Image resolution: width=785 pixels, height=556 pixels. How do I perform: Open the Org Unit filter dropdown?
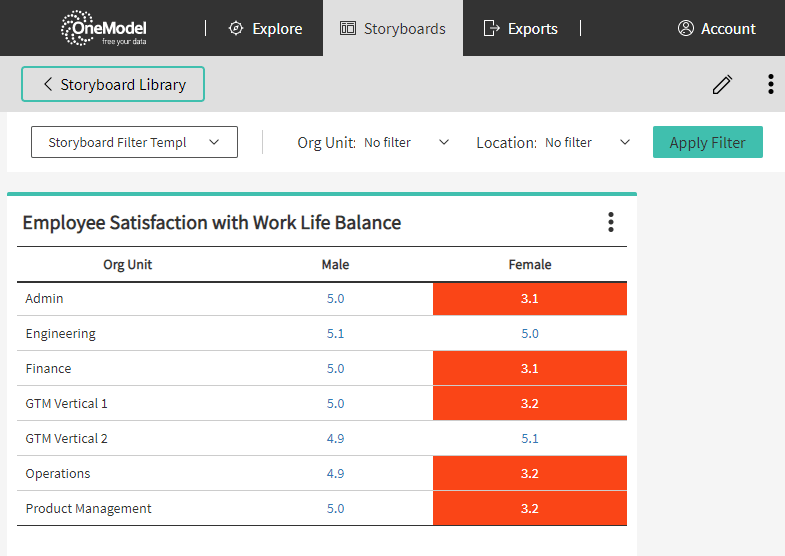[406, 142]
